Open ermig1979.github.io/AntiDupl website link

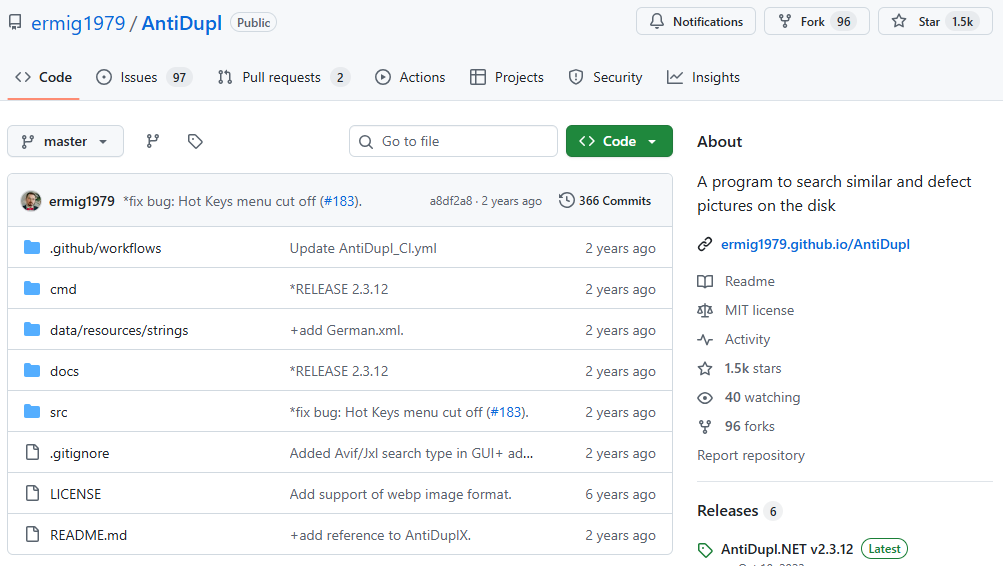point(815,244)
